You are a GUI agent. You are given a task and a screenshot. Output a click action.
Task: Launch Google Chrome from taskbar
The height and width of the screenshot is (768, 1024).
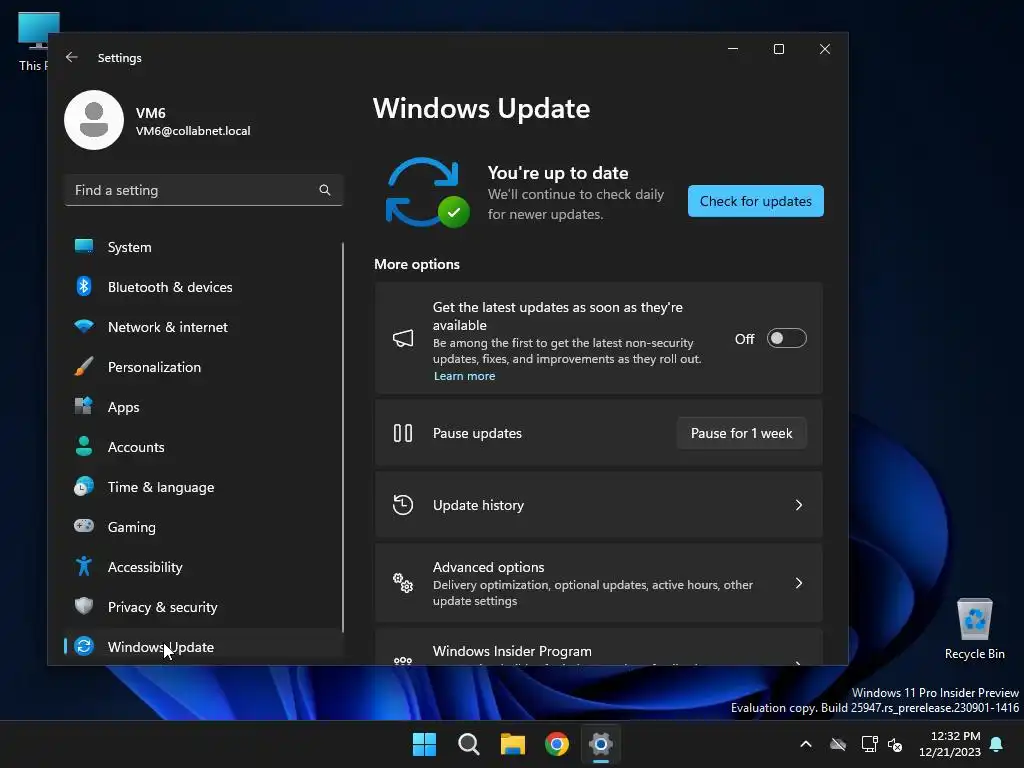557,744
